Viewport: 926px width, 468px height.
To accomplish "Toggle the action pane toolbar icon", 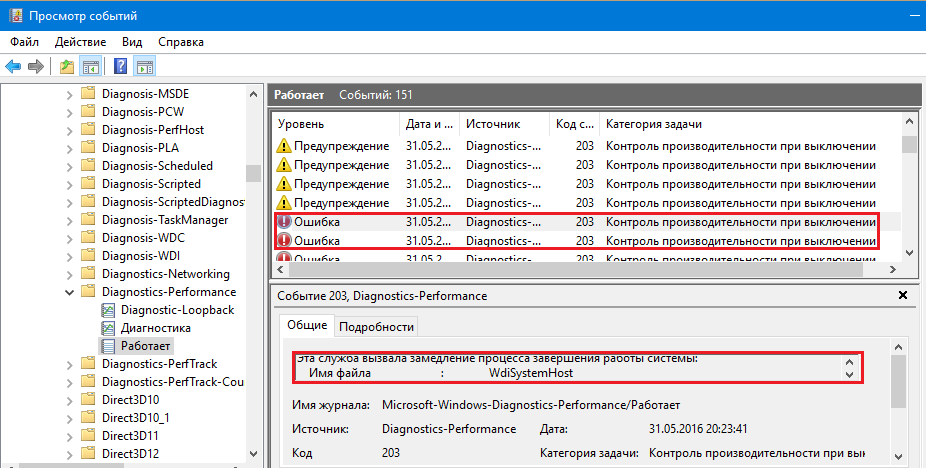I will pyautogui.click(x=144, y=67).
